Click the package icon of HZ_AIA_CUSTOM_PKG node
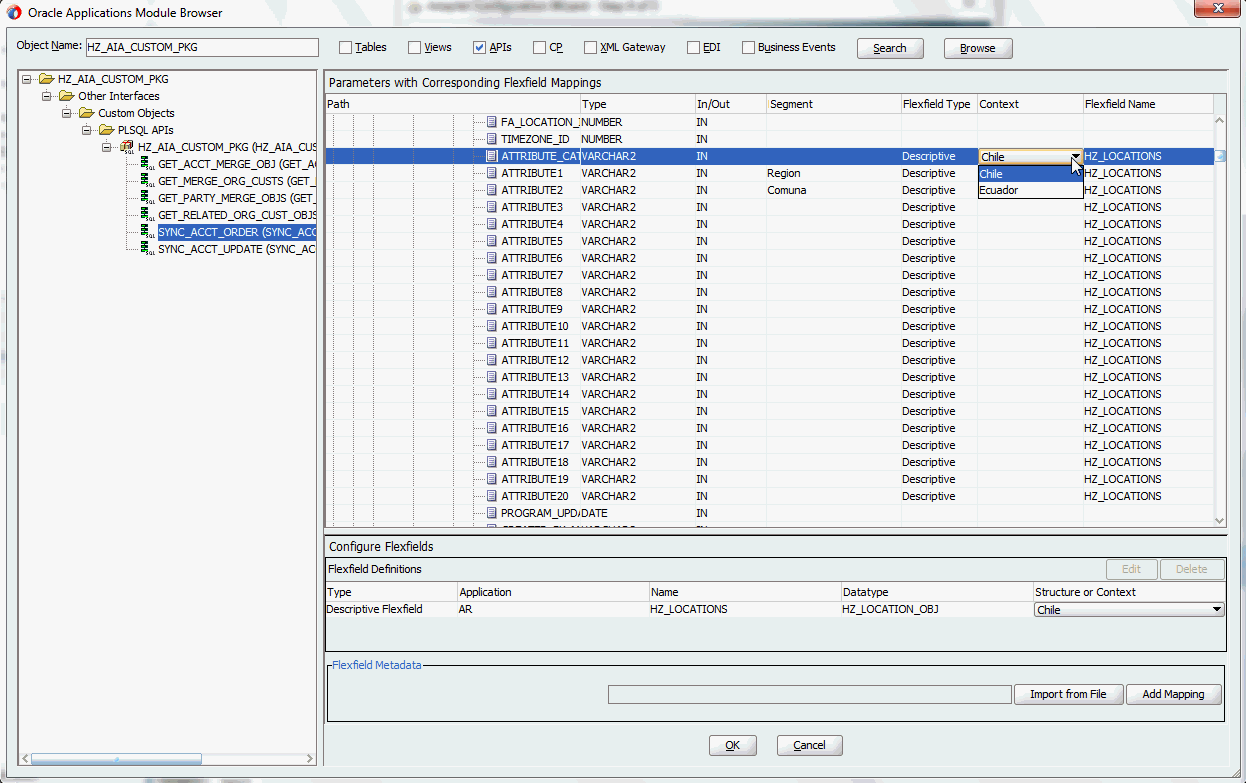Screen dimensions: 1246x783 [127, 147]
